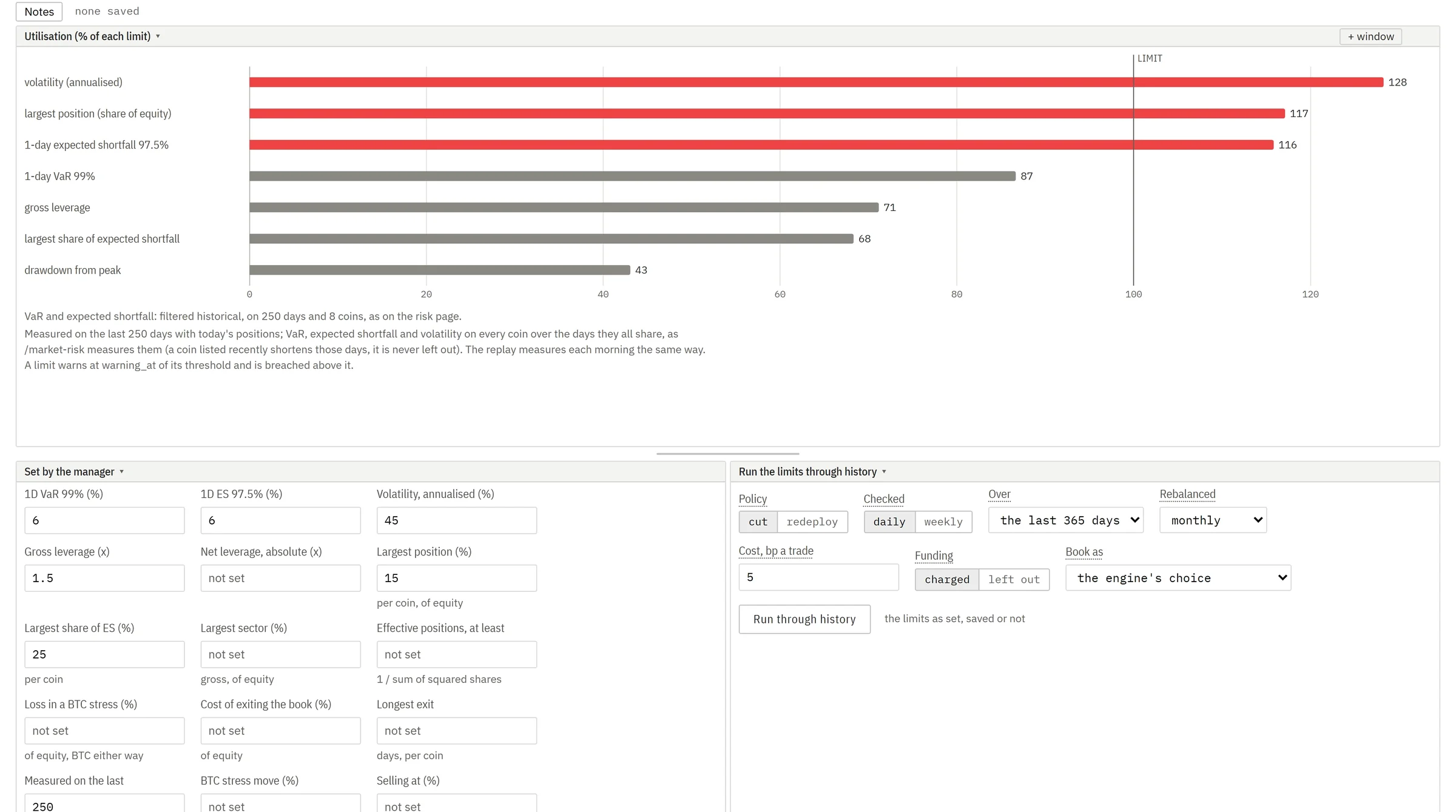Focus the Cost bp a trade field
The width and height of the screenshot is (1456, 812).
(818, 577)
